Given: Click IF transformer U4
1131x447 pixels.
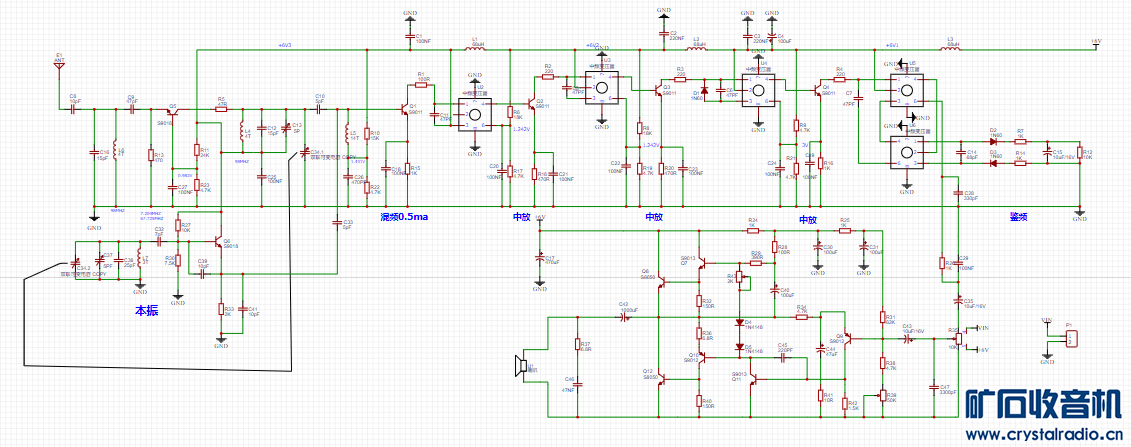Looking at the screenshot, I should [758, 91].
